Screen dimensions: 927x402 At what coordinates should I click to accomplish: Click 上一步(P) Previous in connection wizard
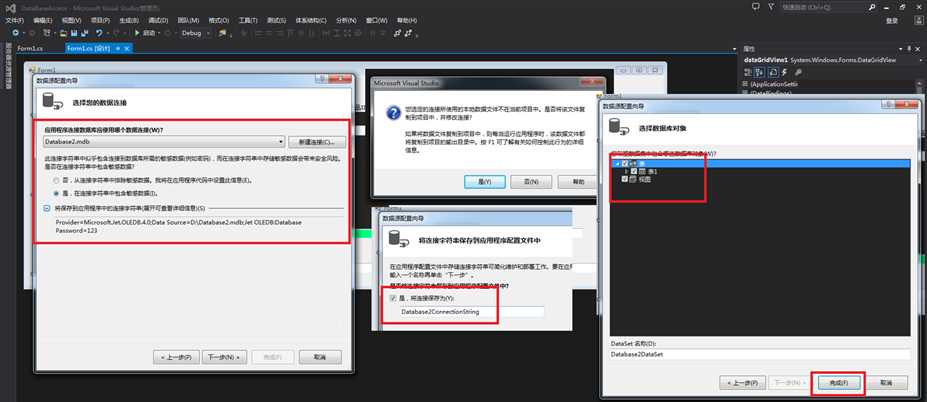pos(176,357)
